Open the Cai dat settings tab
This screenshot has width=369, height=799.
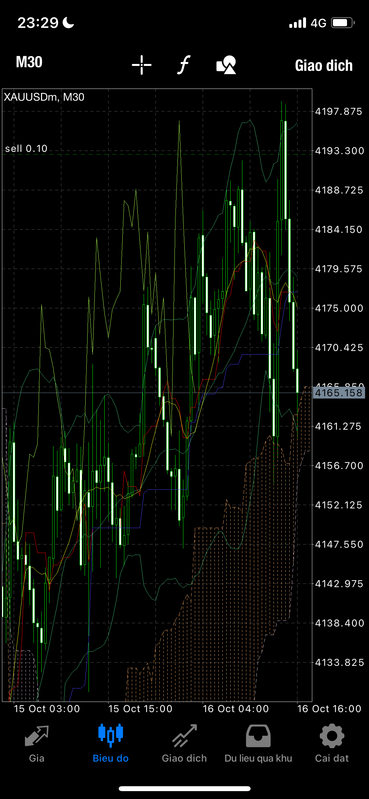(x=332, y=744)
